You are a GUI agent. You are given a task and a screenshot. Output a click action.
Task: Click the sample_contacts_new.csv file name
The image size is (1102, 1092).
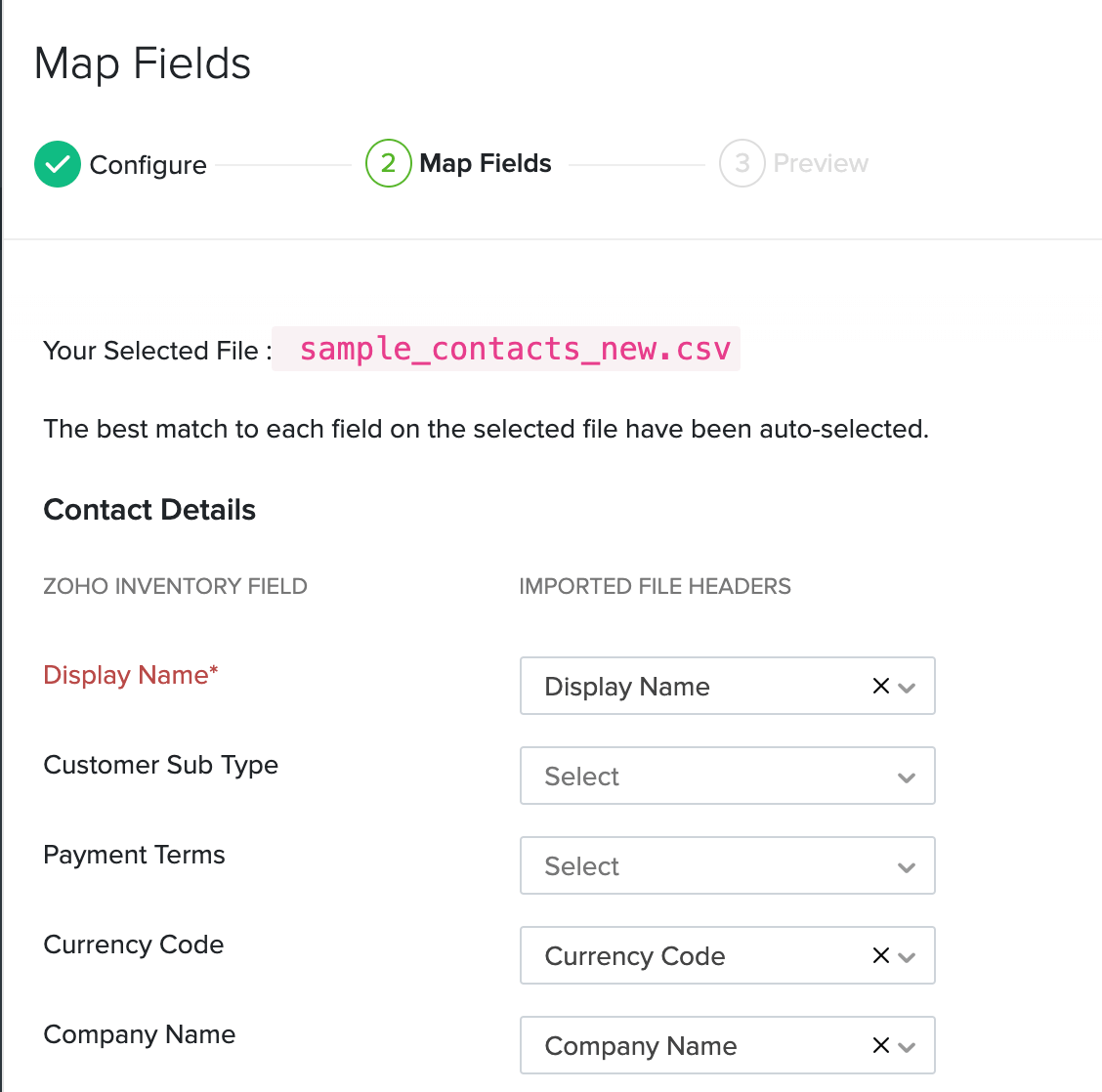click(516, 349)
